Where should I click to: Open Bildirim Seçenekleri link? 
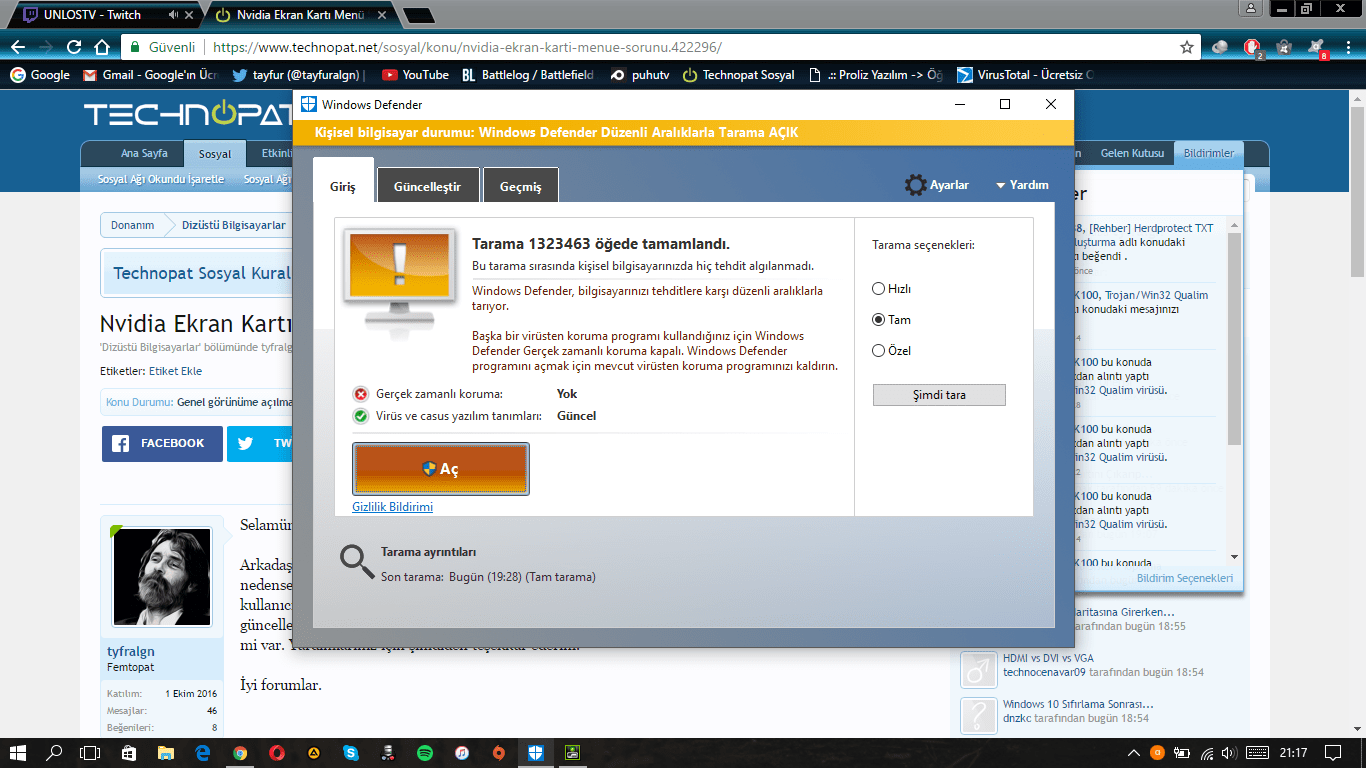pos(1184,578)
